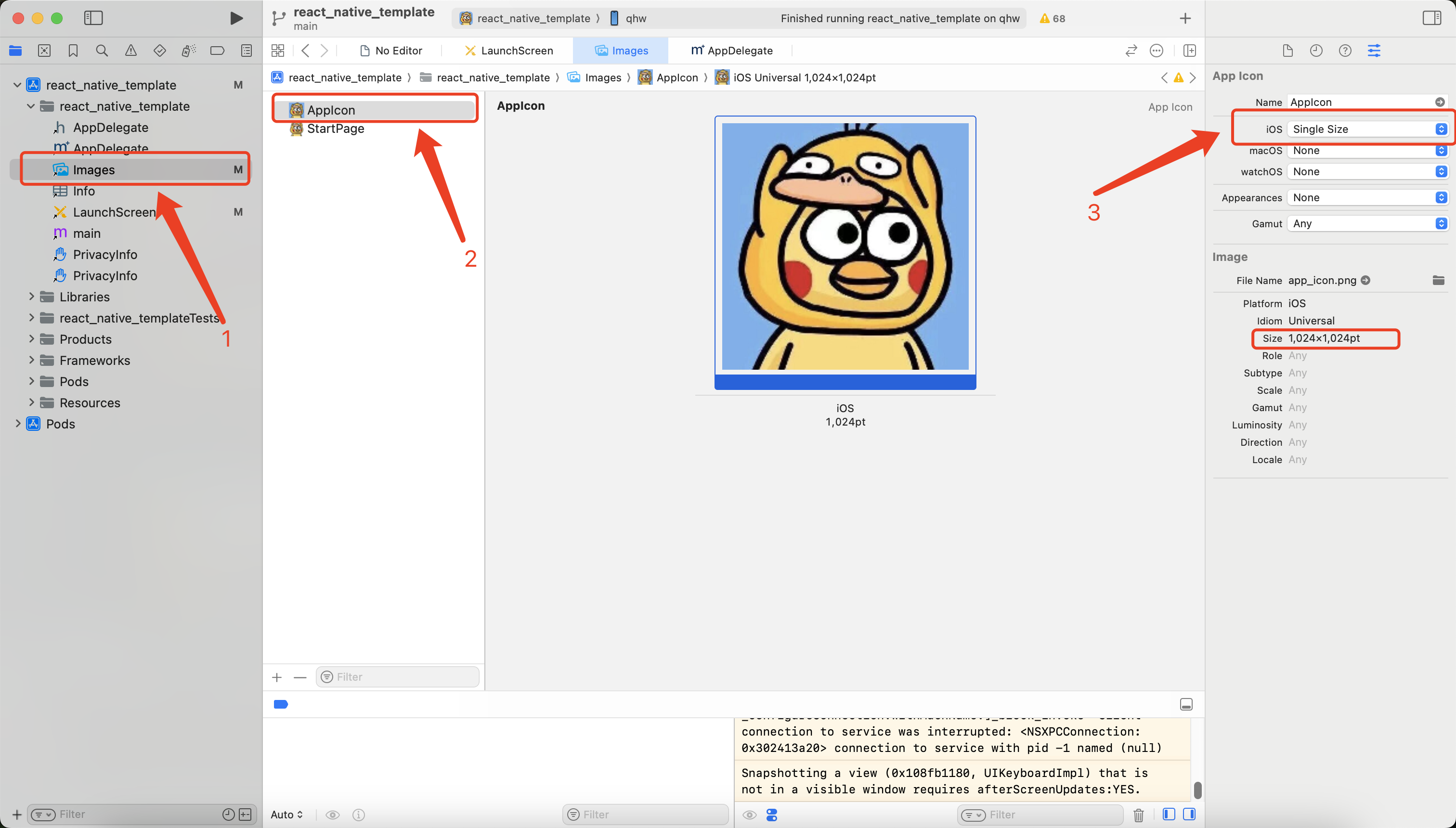1456x828 pixels.
Task: Open the Find navigator search icon
Action: click(102, 50)
